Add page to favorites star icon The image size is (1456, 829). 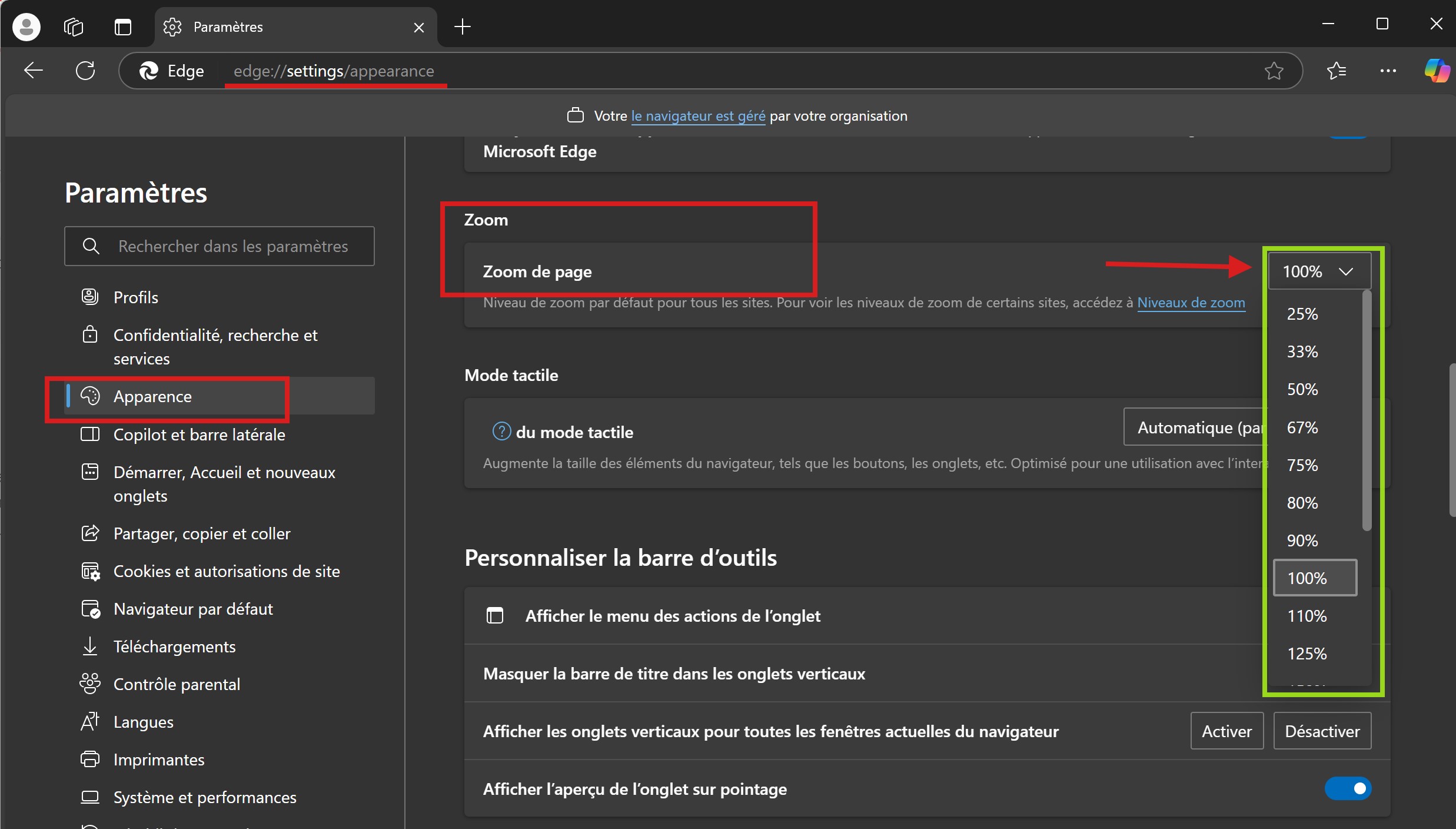pyautogui.click(x=1274, y=71)
